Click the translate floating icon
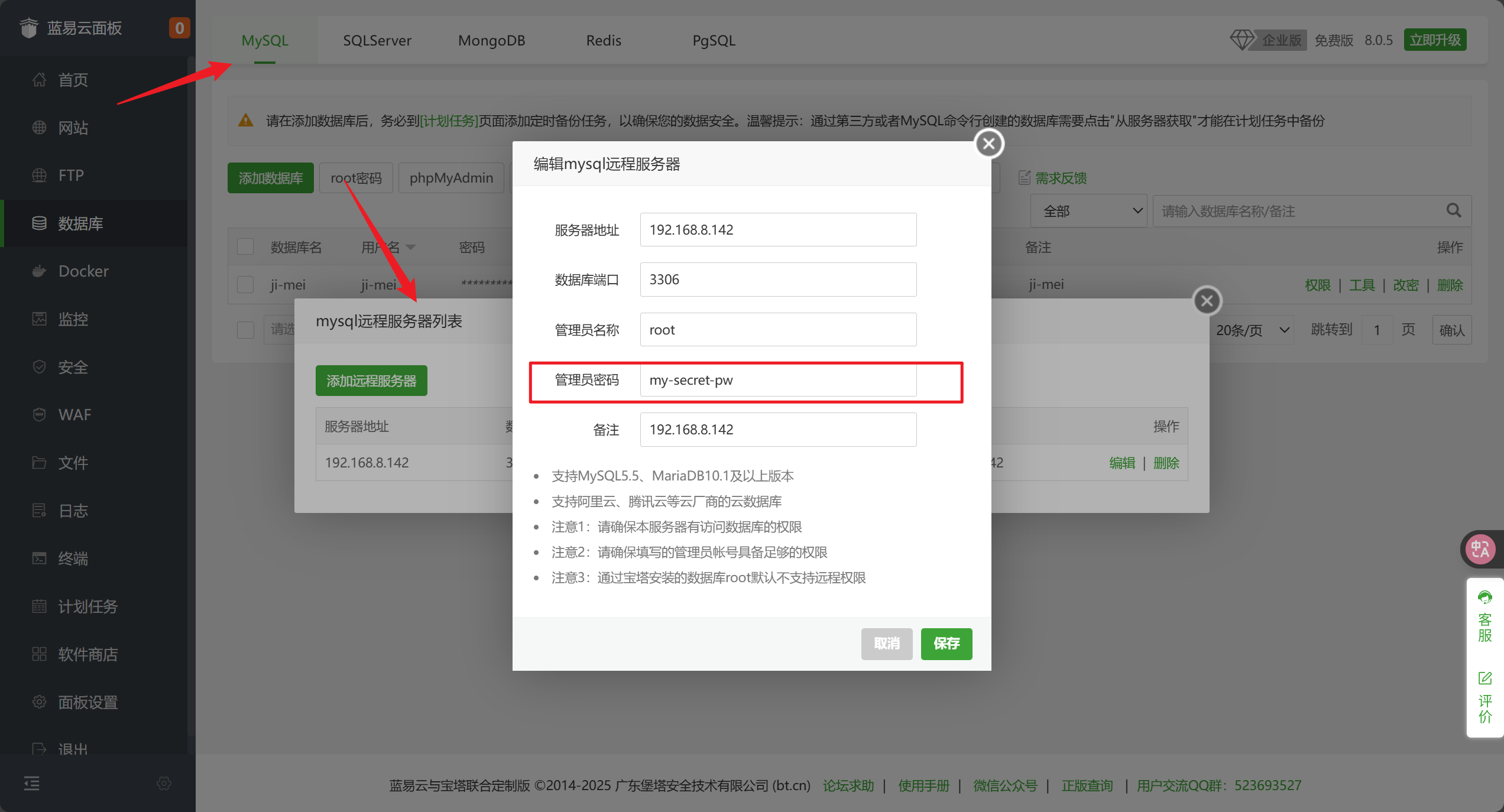 (x=1481, y=549)
